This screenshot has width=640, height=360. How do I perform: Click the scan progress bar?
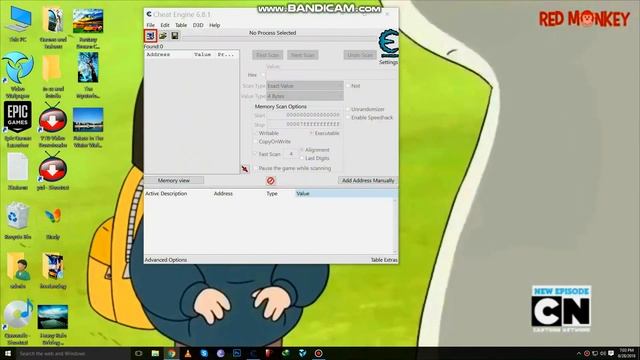pyautogui.click(x=280, y=38)
